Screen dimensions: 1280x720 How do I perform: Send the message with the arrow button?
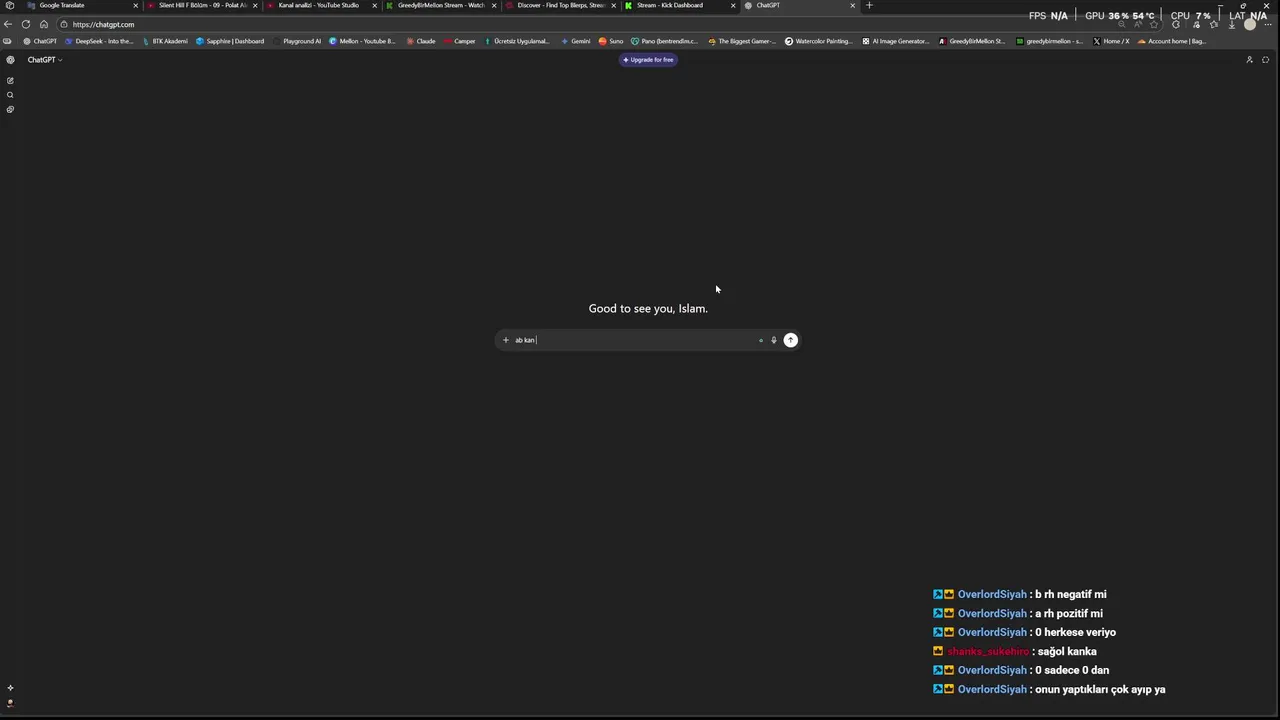(790, 340)
